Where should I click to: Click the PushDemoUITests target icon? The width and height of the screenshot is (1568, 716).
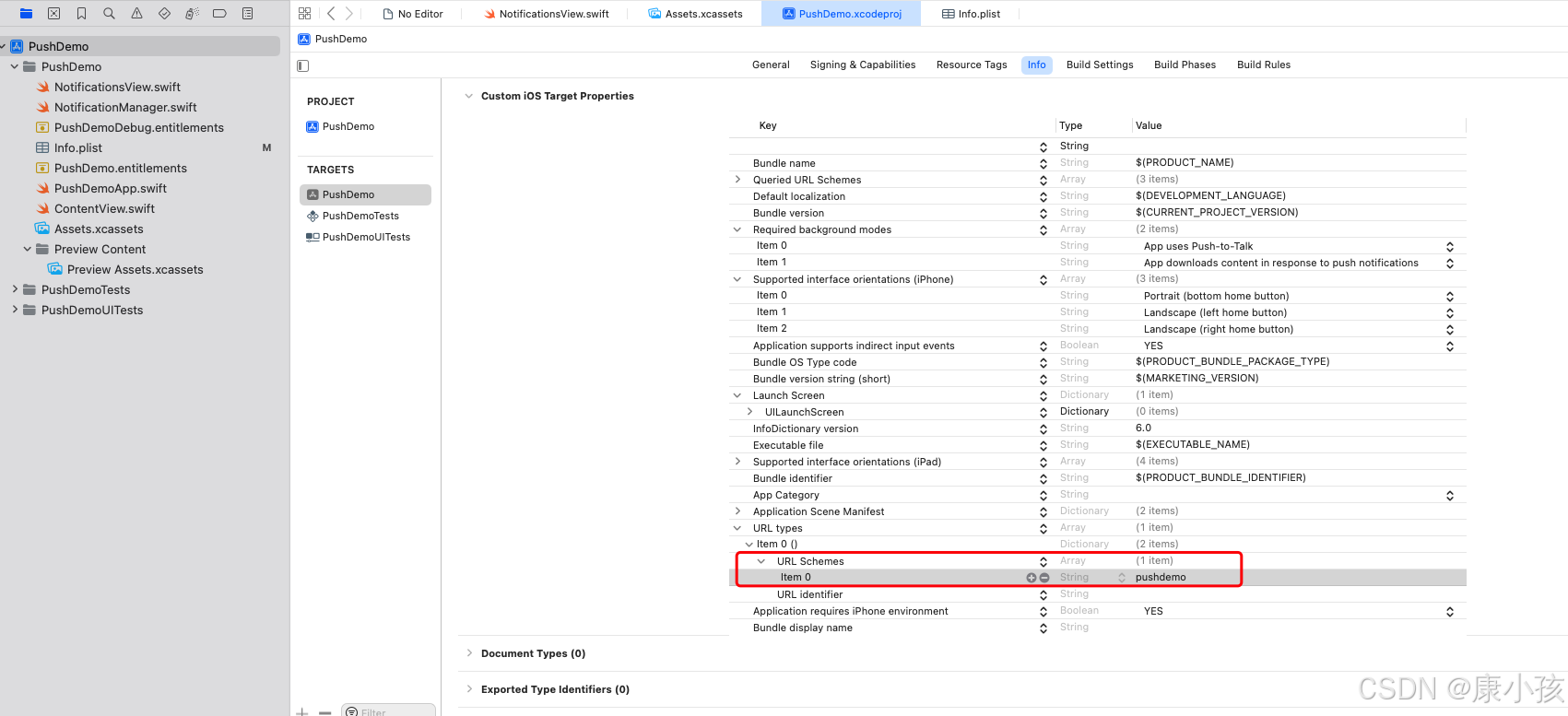pyautogui.click(x=312, y=237)
